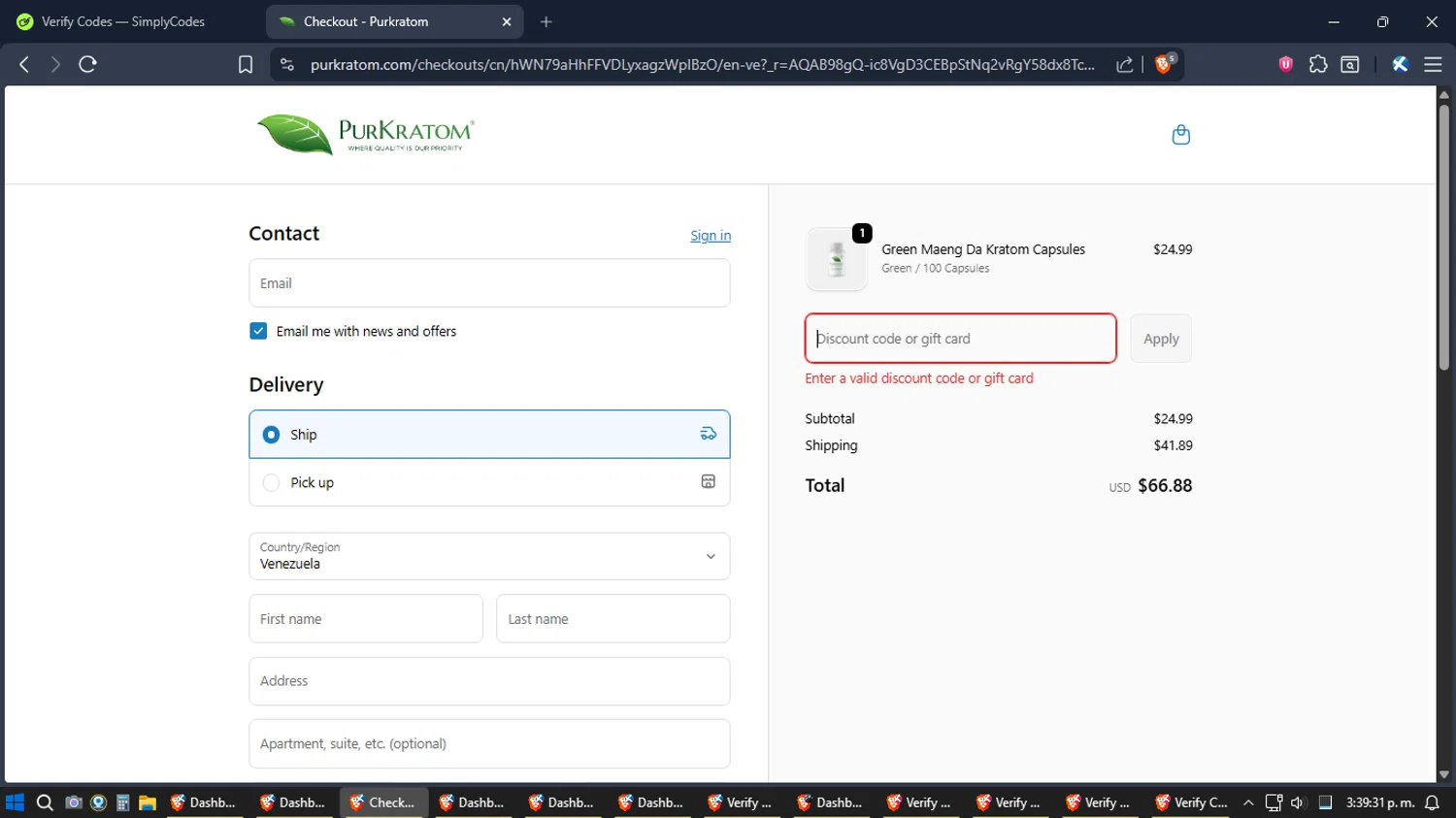Image resolution: width=1456 pixels, height=818 pixels.
Task: Focus the Discount code or gift card field
Action: 960,339
